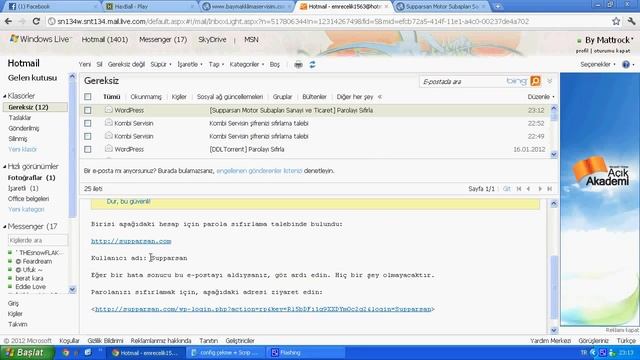The image size is (640, 360).
Task: Go to previous page arrow
Action: (529, 189)
